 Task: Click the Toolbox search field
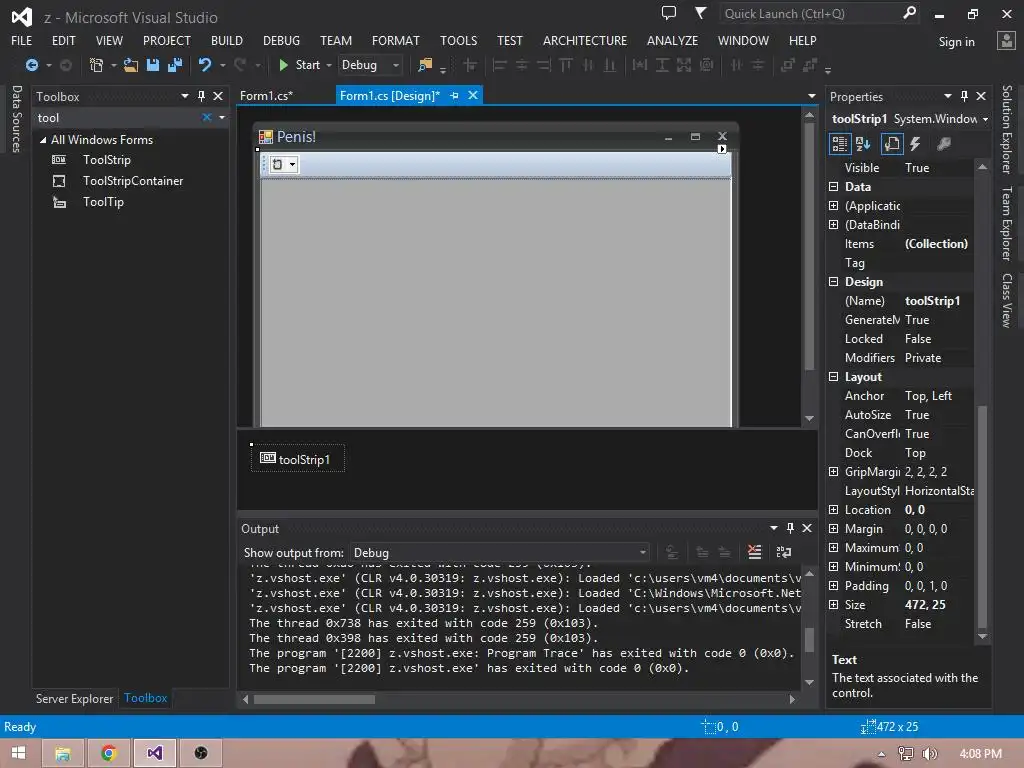pos(118,118)
